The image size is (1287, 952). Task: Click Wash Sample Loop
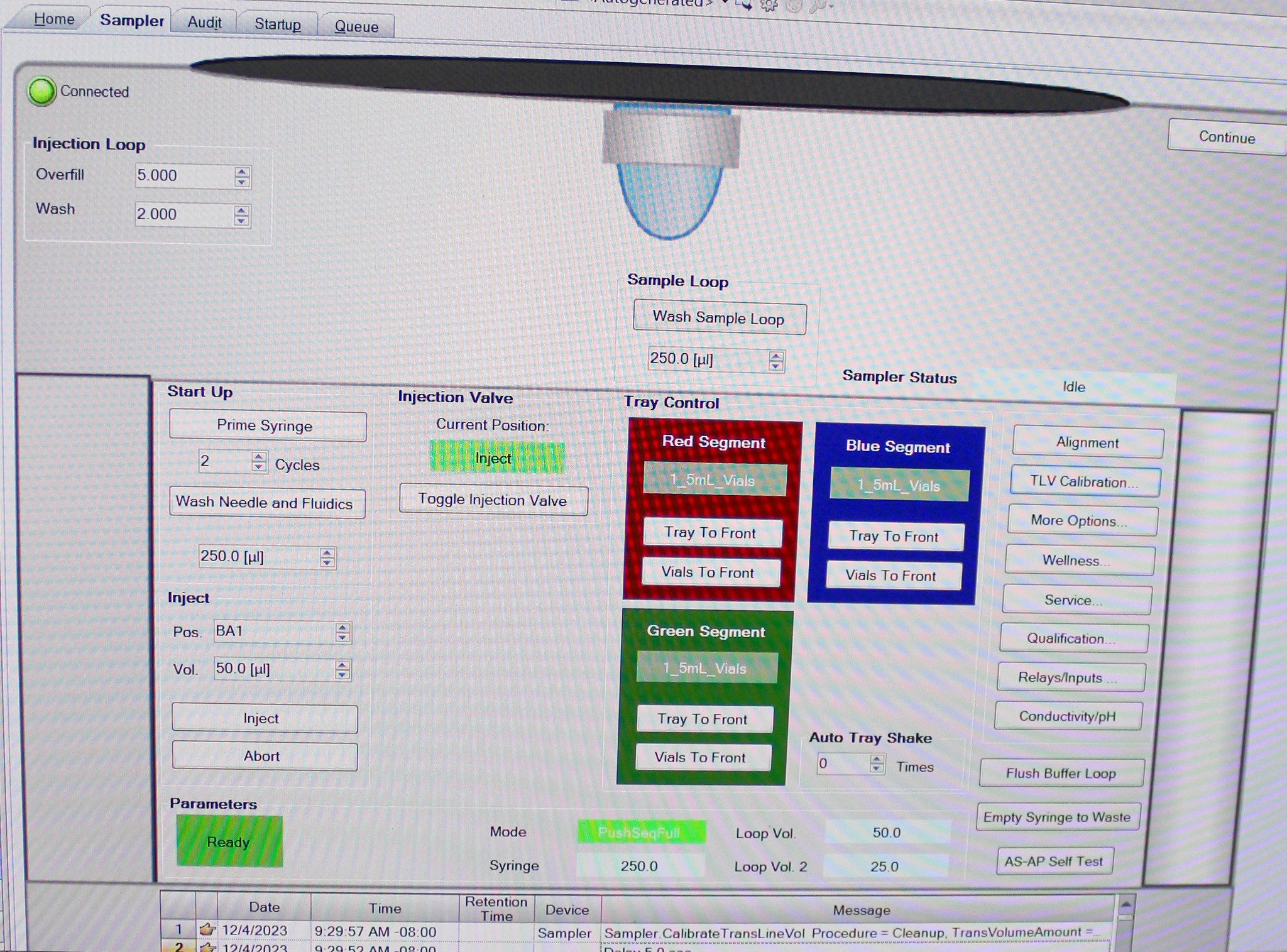point(719,318)
